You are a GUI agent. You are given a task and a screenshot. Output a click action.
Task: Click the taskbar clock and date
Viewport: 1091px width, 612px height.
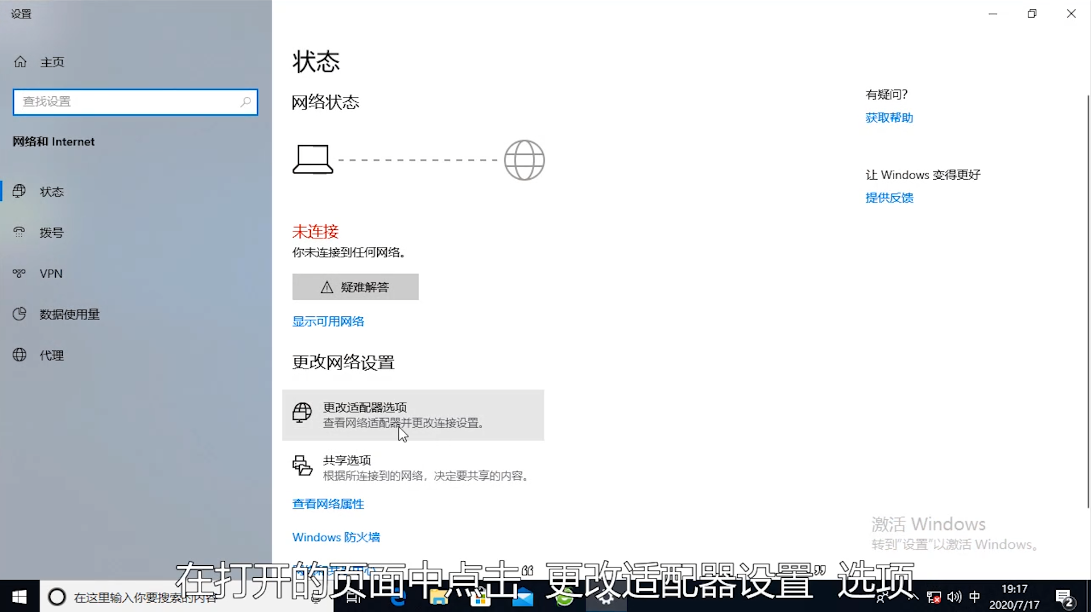(1014, 597)
